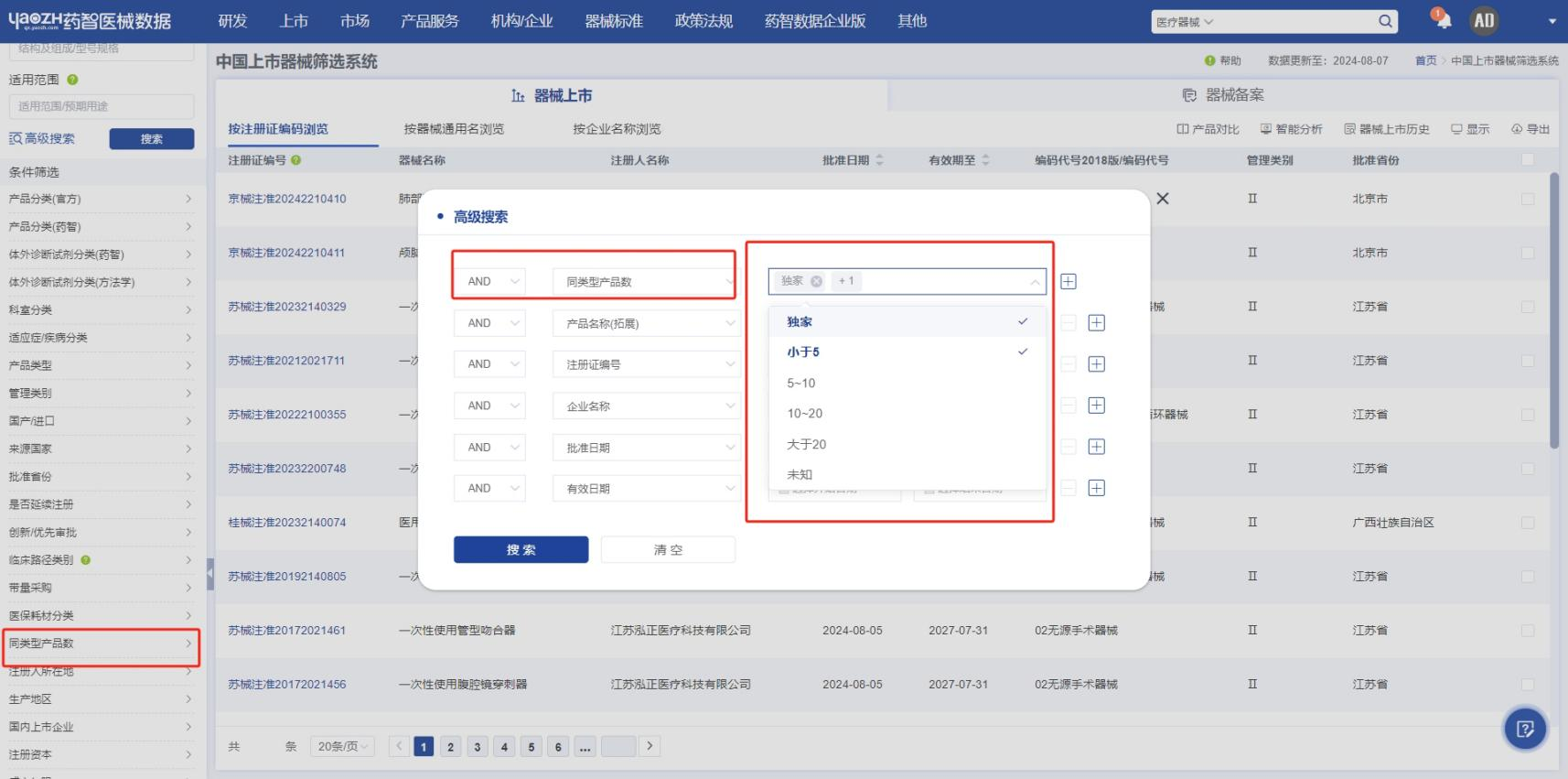Open the 政策法规 menu in top navigation
The height and width of the screenshot is (779, 1568).
coord(703,21)
